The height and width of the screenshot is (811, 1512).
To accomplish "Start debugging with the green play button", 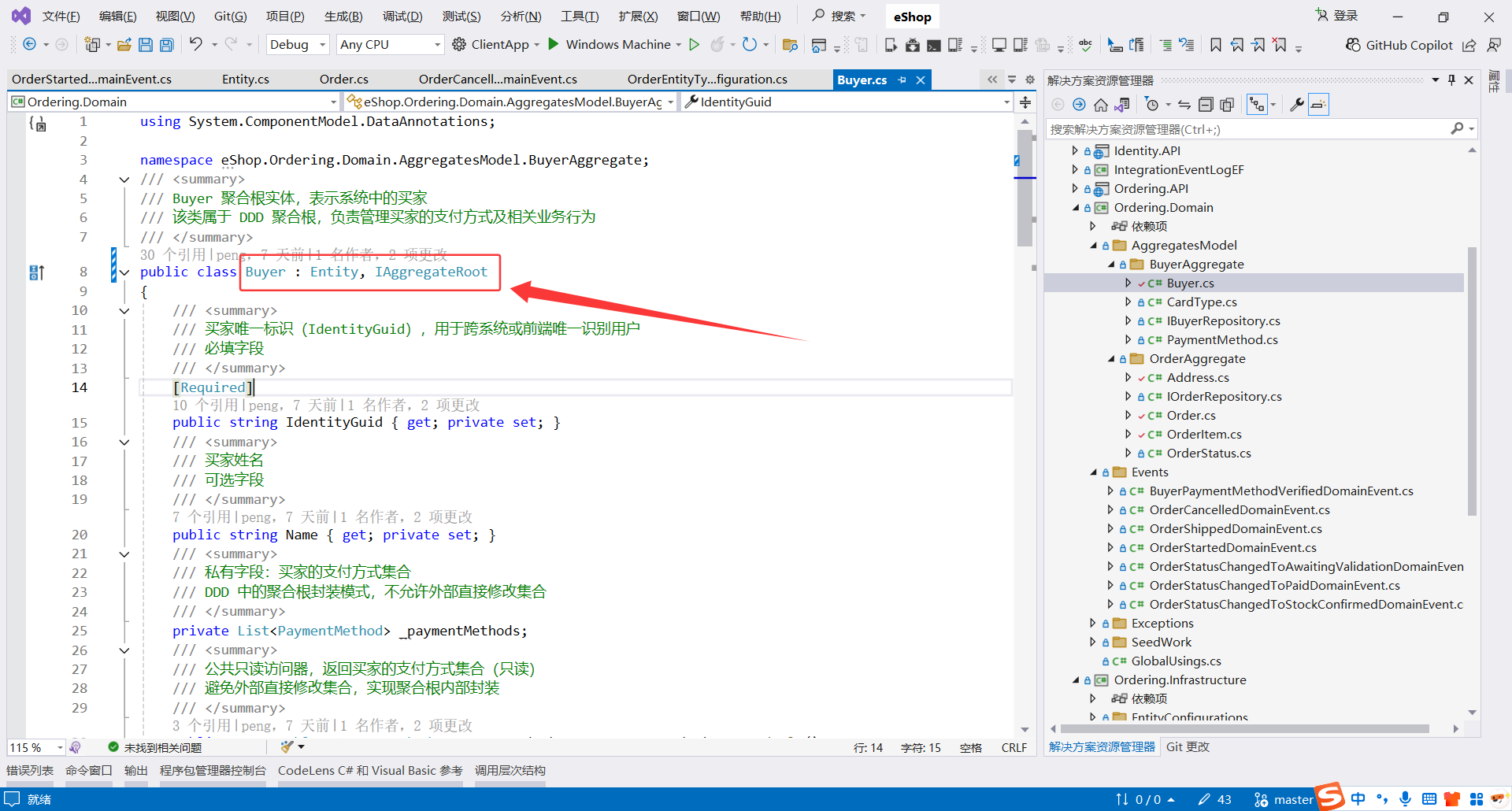I will pos(554,44).
